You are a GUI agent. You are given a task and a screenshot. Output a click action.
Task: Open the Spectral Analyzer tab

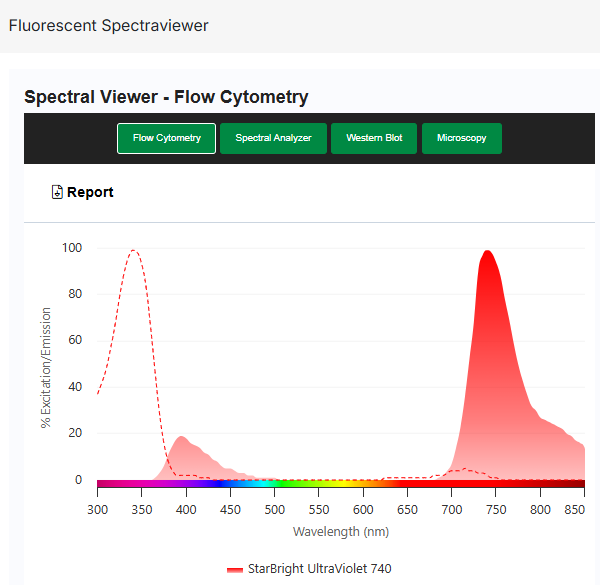point(273,138)
